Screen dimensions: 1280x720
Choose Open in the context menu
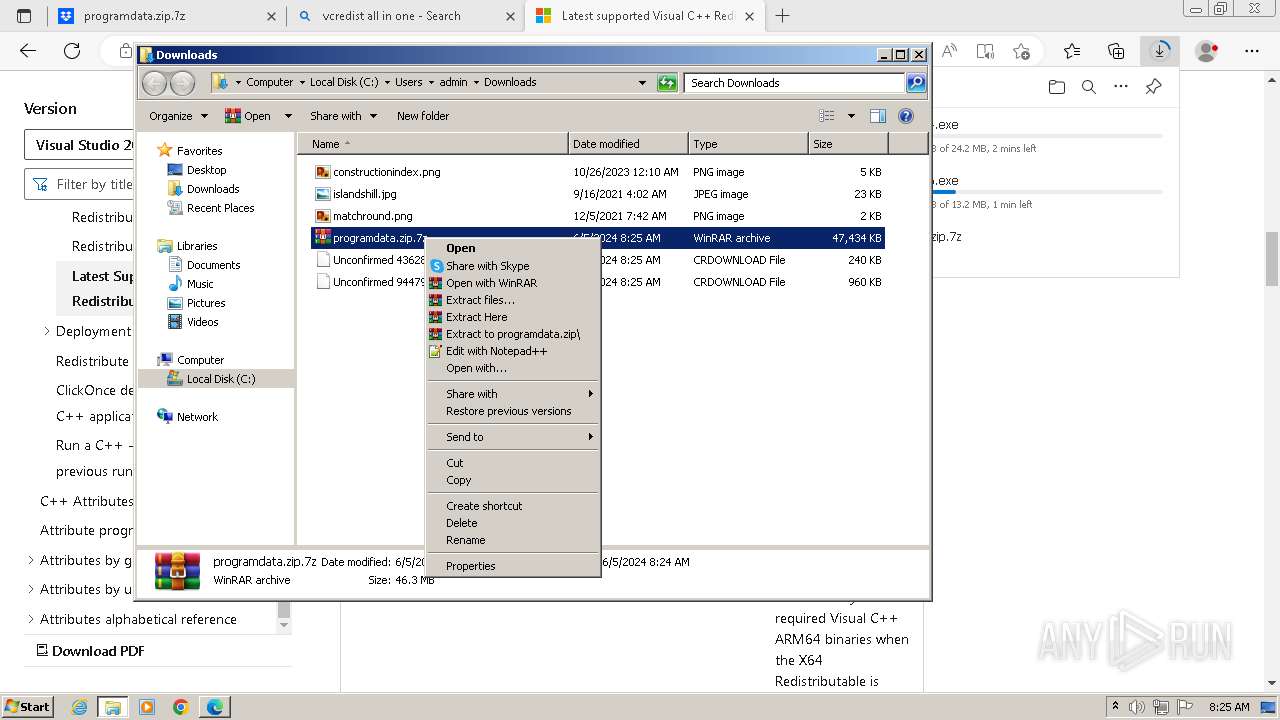coord(512,248)
